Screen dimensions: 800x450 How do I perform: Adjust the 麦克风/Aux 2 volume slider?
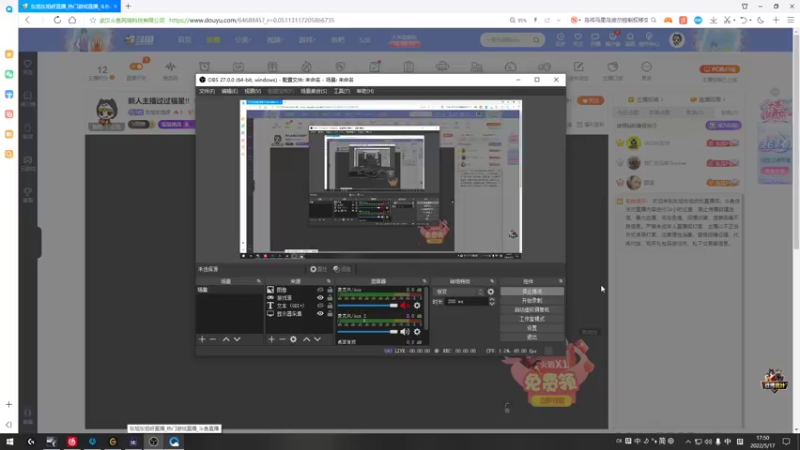click(367, 332)
